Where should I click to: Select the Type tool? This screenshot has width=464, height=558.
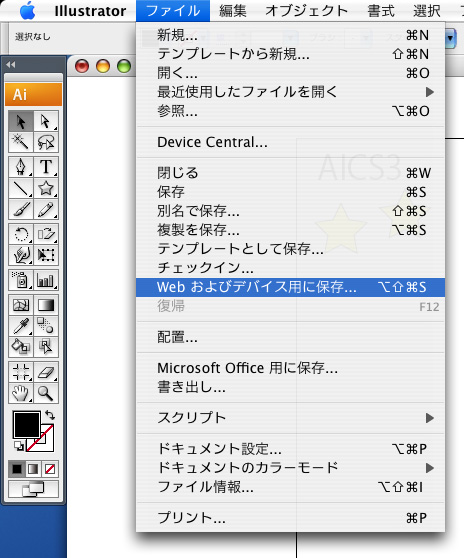coord(46,167)
